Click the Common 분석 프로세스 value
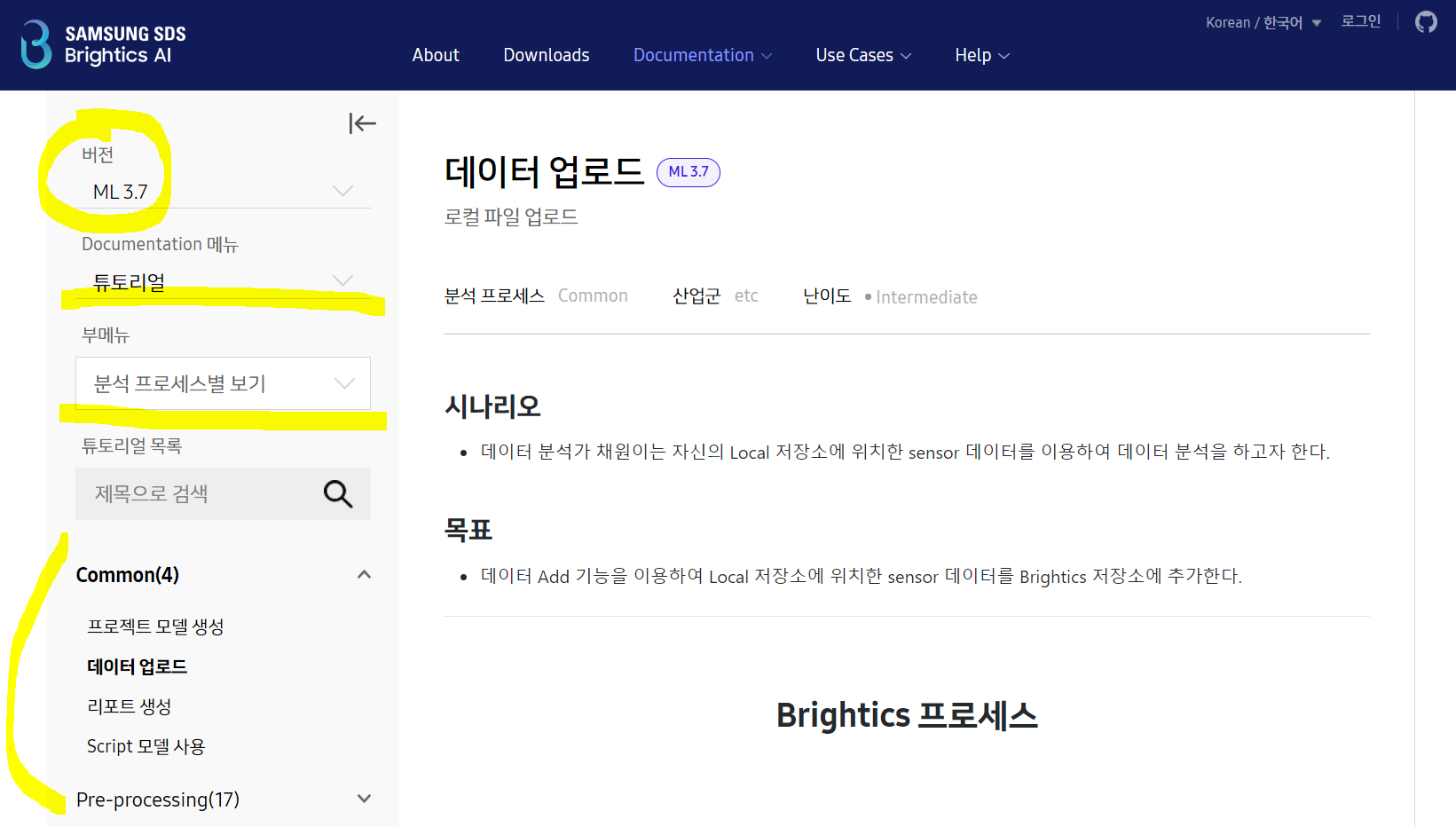The image size is (1456, 827). [593, 295]
